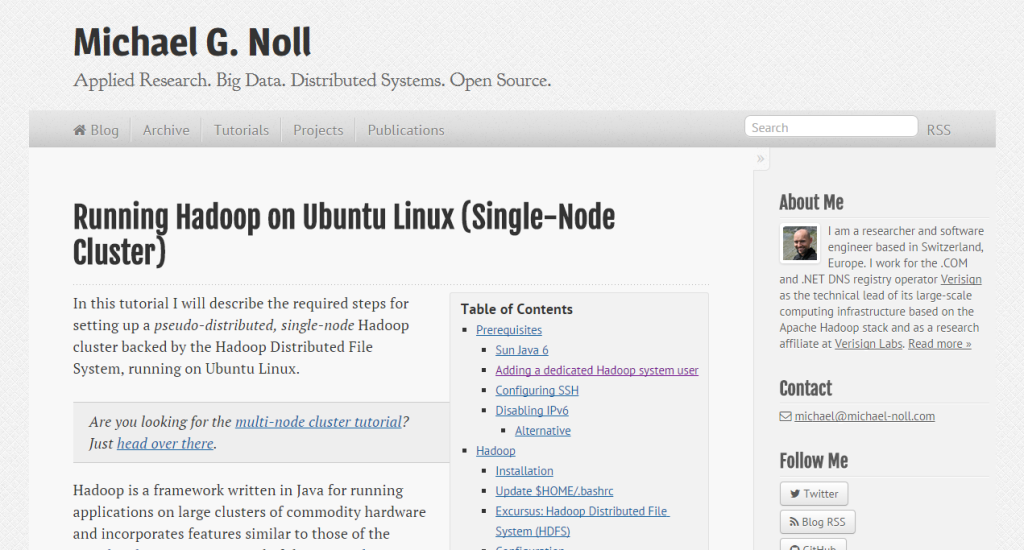Click the Michael G. Noll site title

pyautogui.click(x=192, y=42)
